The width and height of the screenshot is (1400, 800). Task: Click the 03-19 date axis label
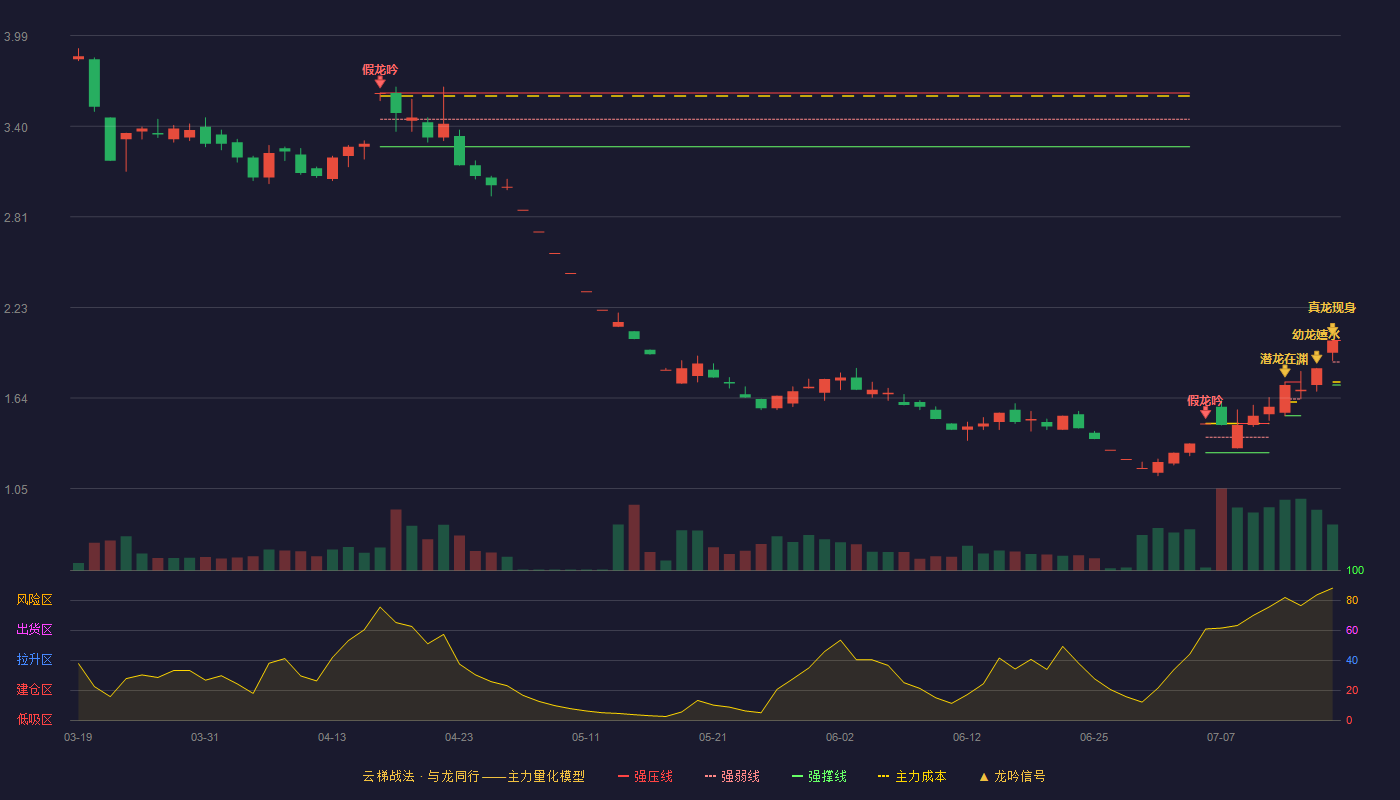click(x=78, y=737)
